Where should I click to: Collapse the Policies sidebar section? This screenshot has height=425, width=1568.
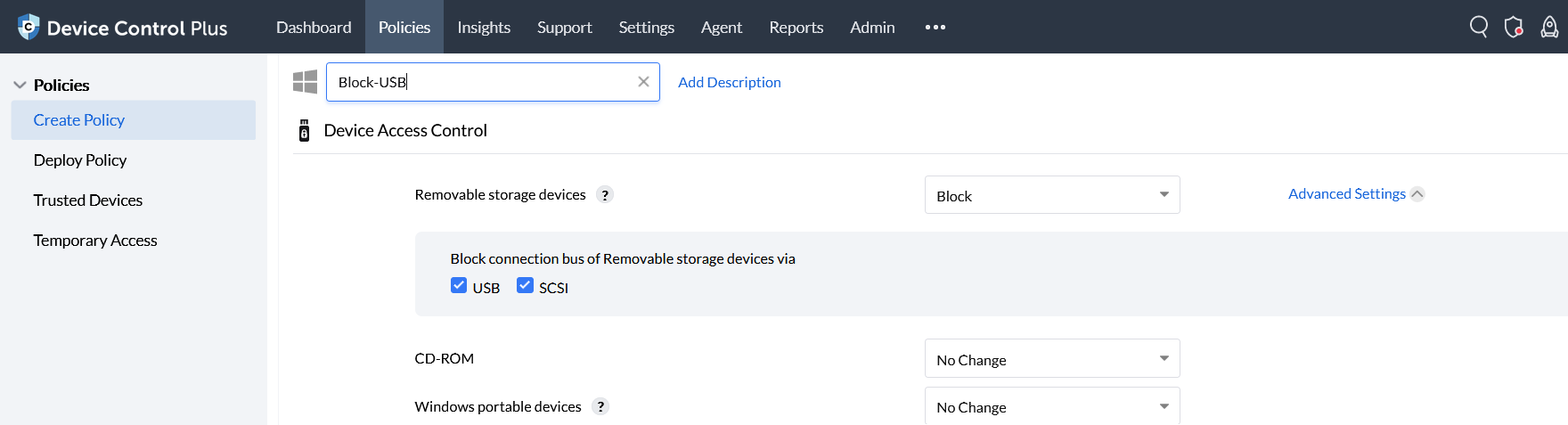(20, 86)
